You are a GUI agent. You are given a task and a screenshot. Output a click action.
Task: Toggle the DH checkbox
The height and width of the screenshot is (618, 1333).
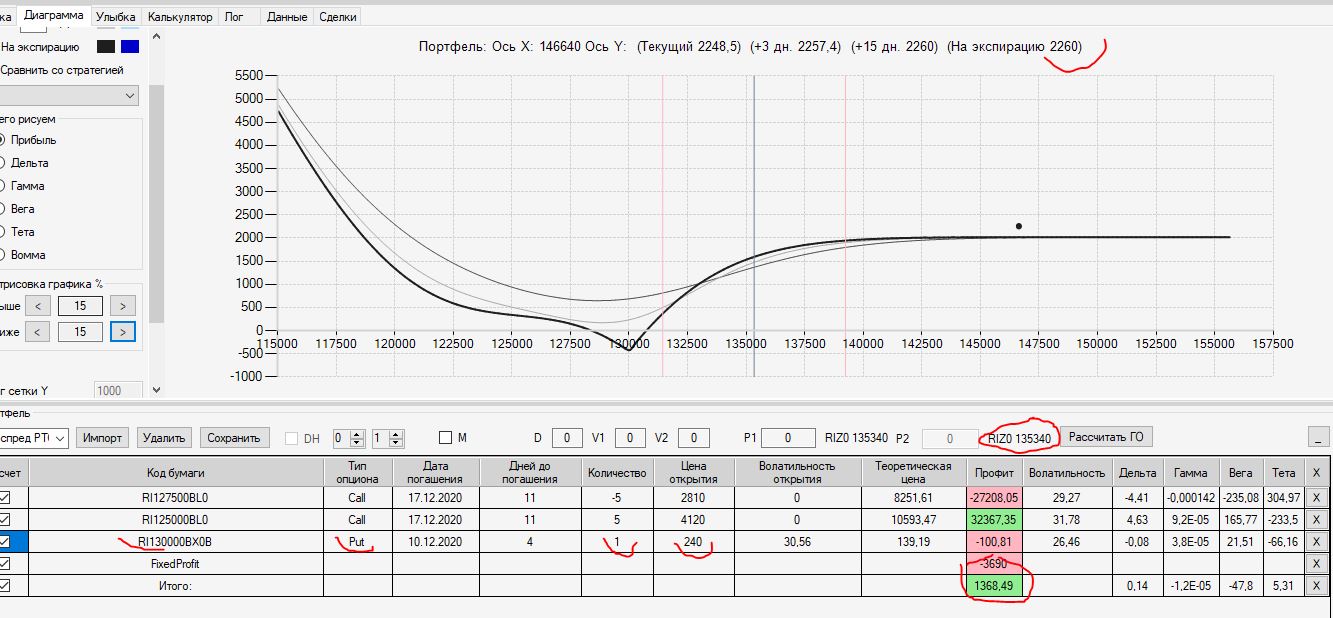[x=292, y=437]
